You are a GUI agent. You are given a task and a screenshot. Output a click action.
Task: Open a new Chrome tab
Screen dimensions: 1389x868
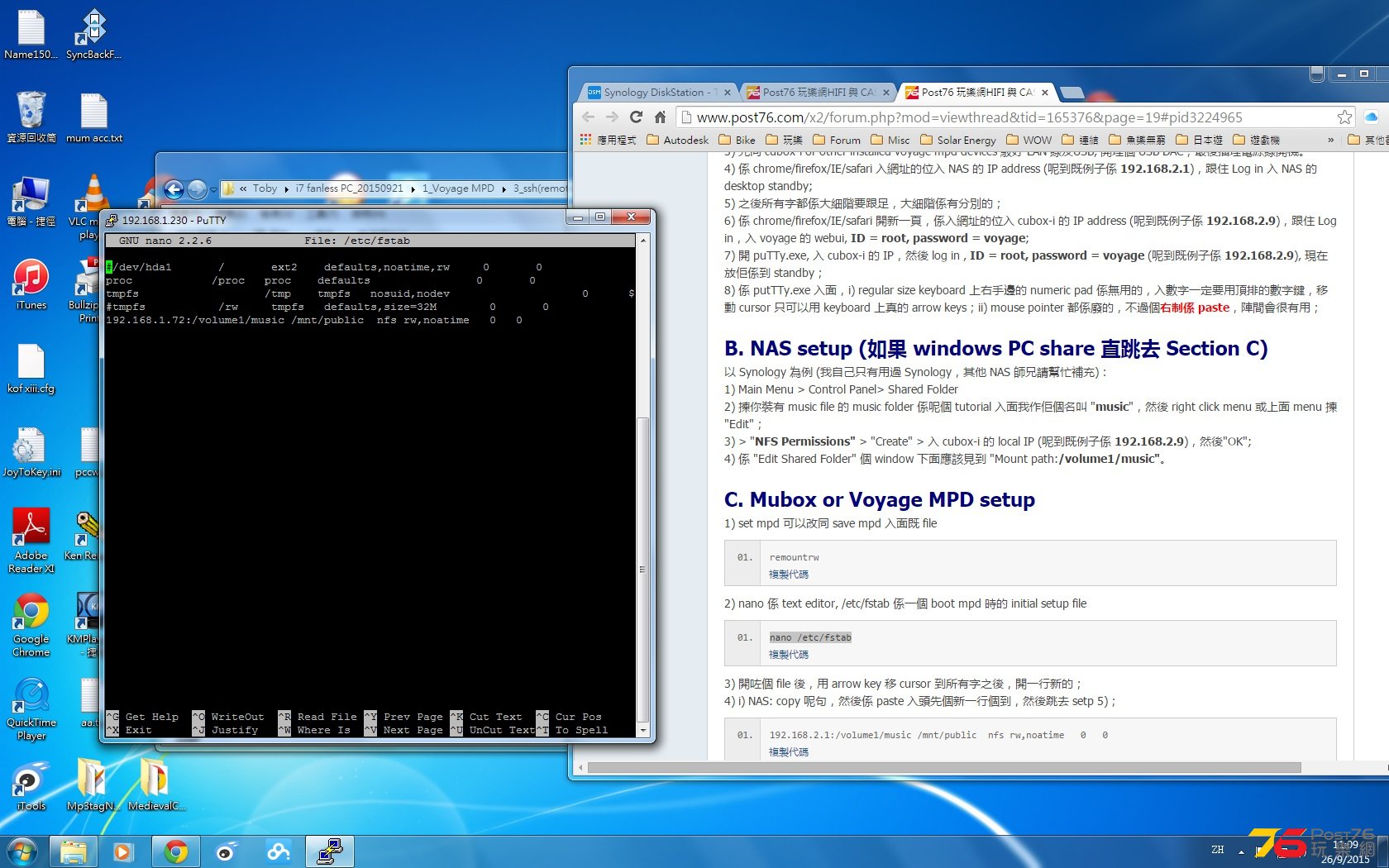coord(1072,93)
